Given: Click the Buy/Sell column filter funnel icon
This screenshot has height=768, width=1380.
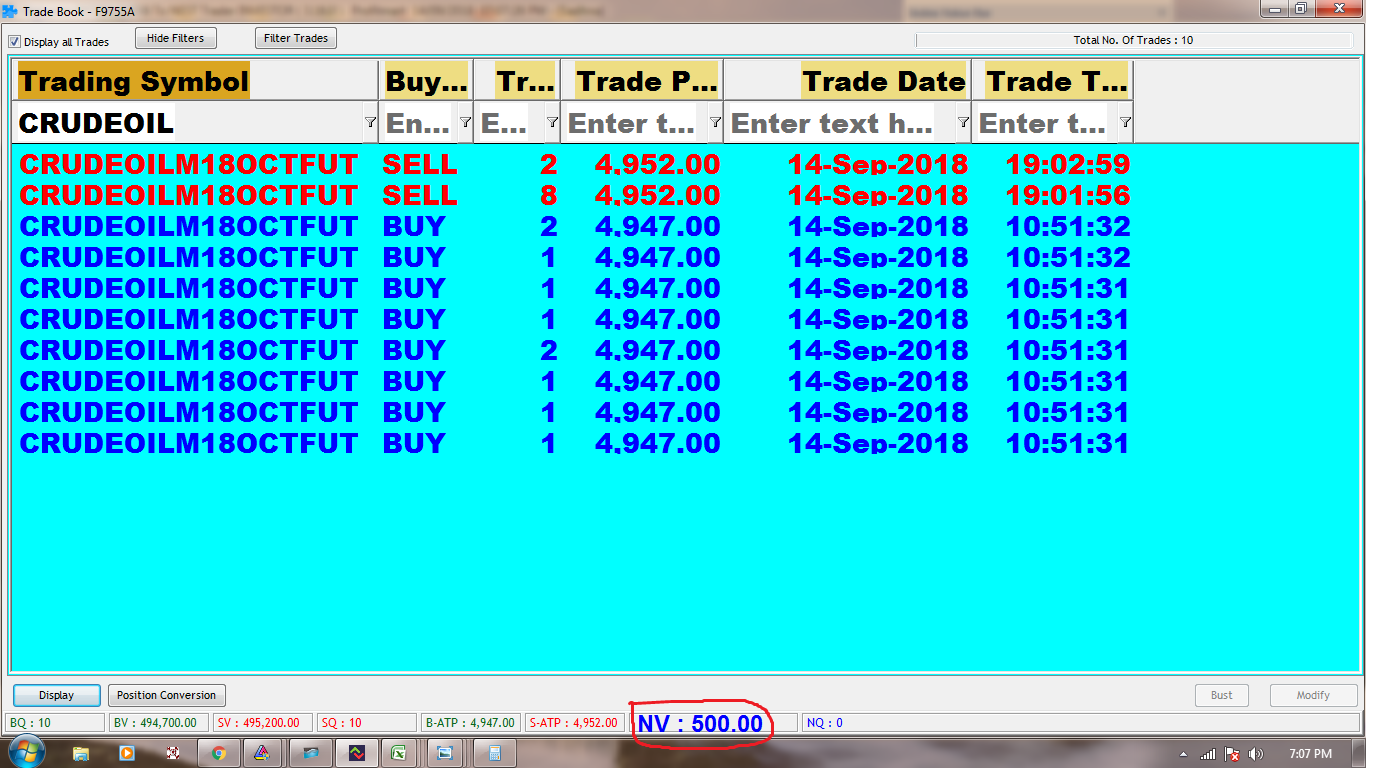Looking at the screenshot, I should click(x=465, y=122).
